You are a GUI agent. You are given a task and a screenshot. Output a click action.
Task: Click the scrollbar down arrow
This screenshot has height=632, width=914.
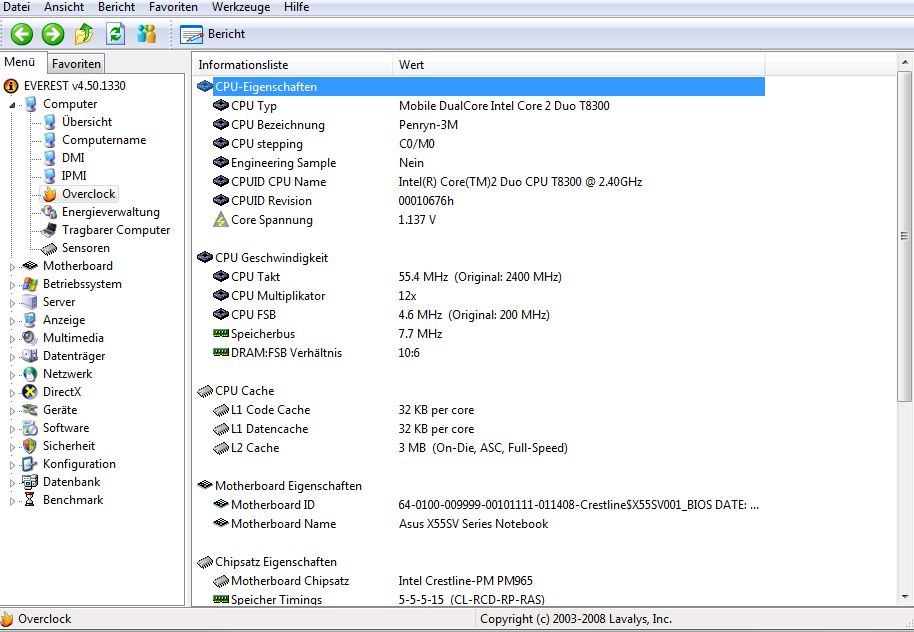(x=904, y=598)
